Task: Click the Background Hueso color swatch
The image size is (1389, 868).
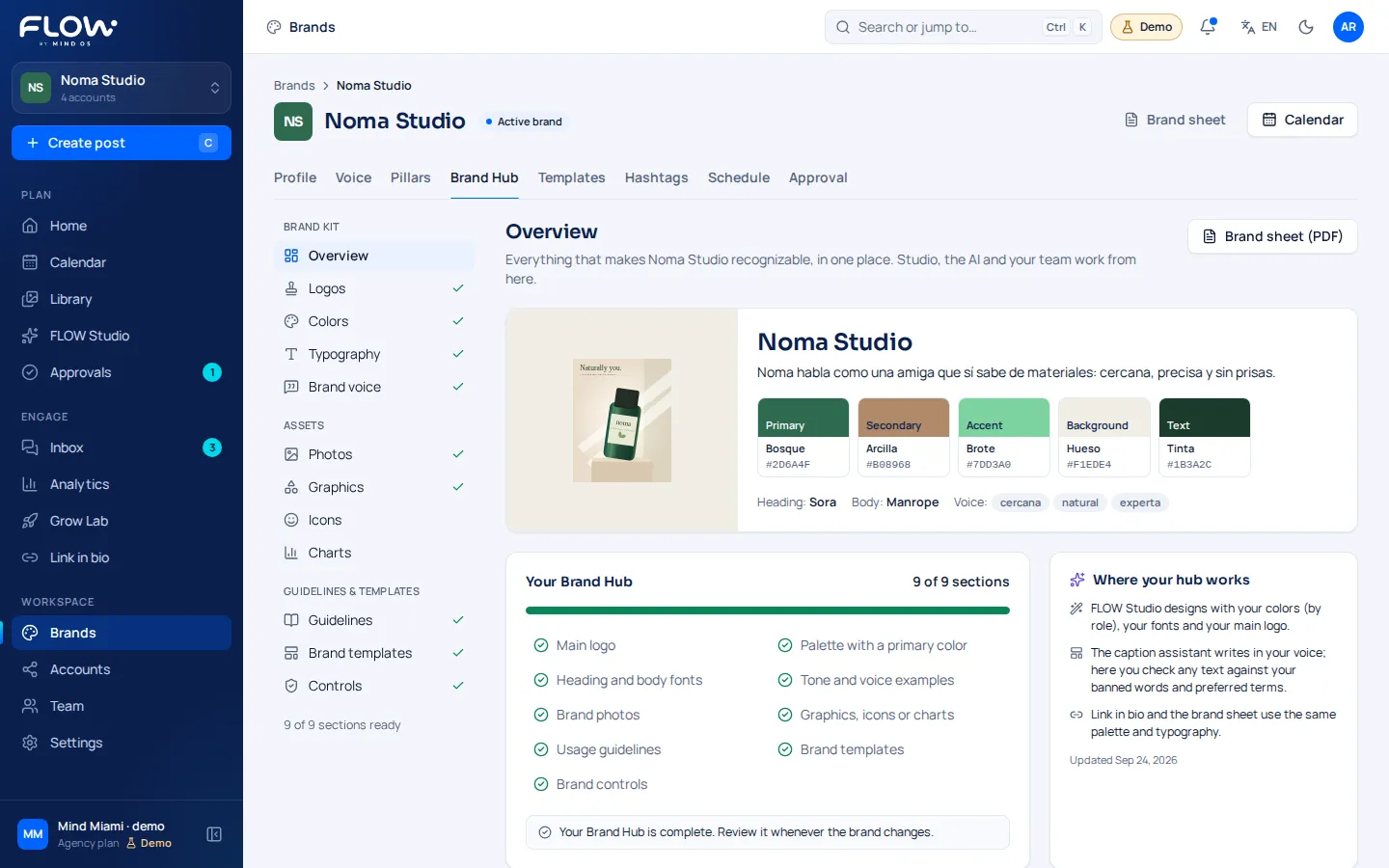Action: click(1104, 437)
